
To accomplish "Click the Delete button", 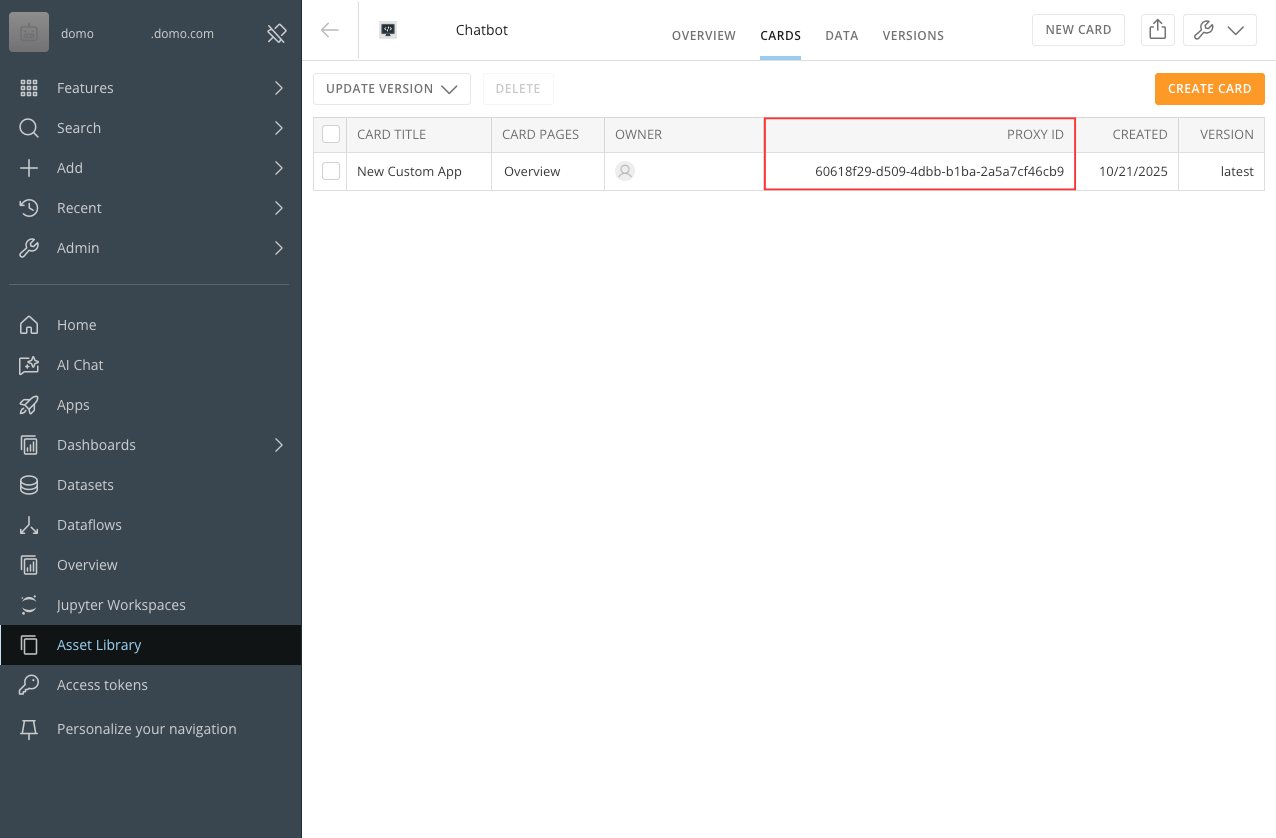I will pos(518,89).
